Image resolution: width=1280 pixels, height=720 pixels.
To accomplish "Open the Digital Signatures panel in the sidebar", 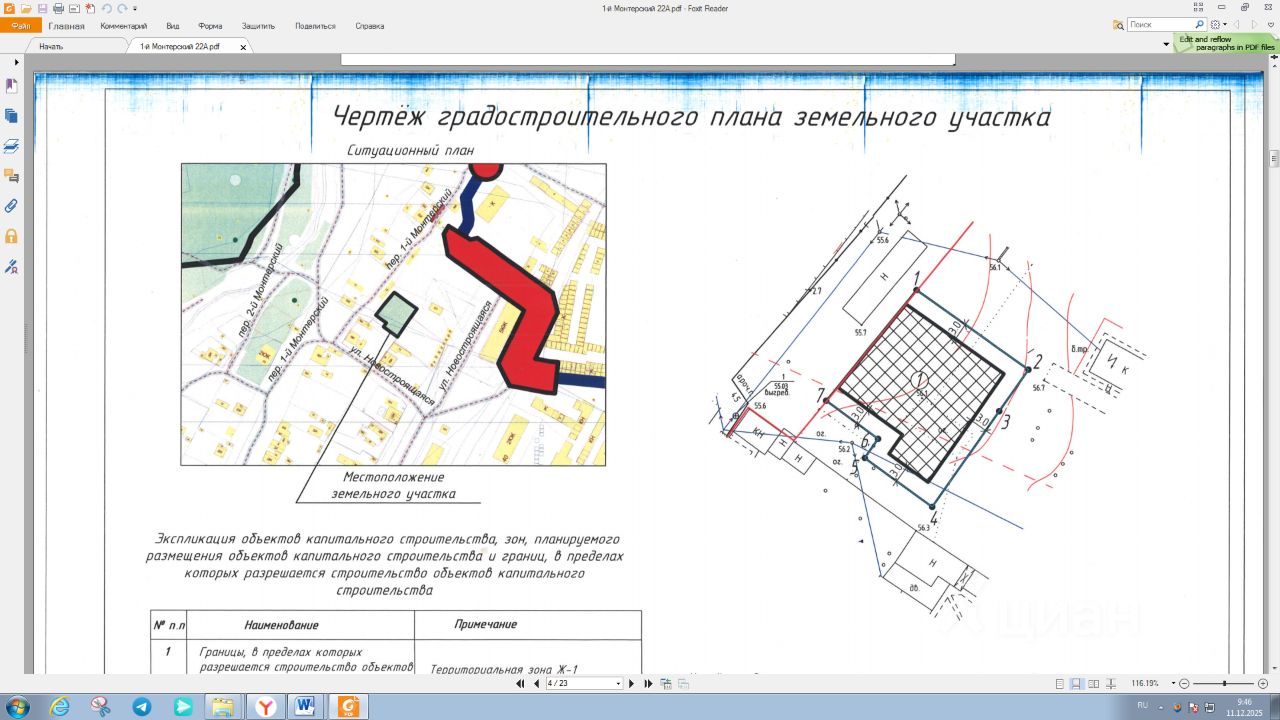I will click(x=12, y=266).
